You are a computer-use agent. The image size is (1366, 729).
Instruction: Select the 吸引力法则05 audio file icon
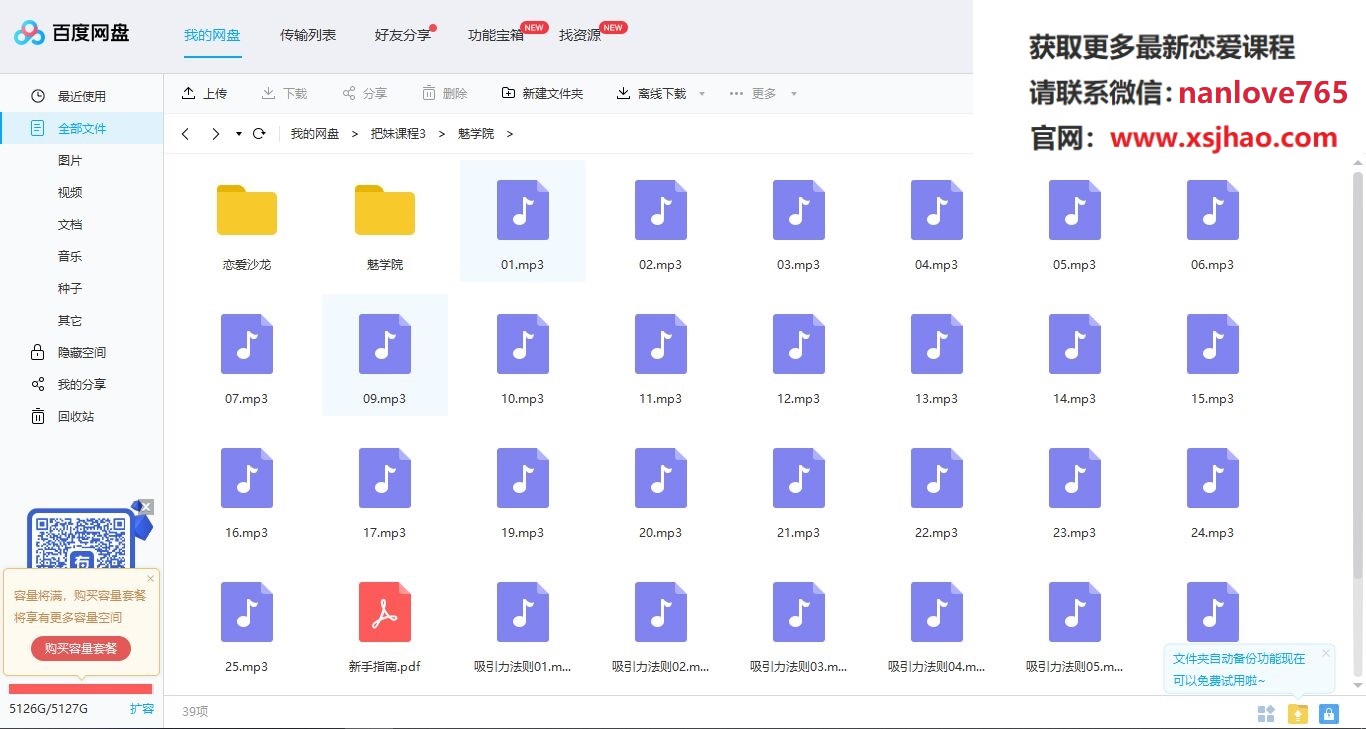[1075, 612]
